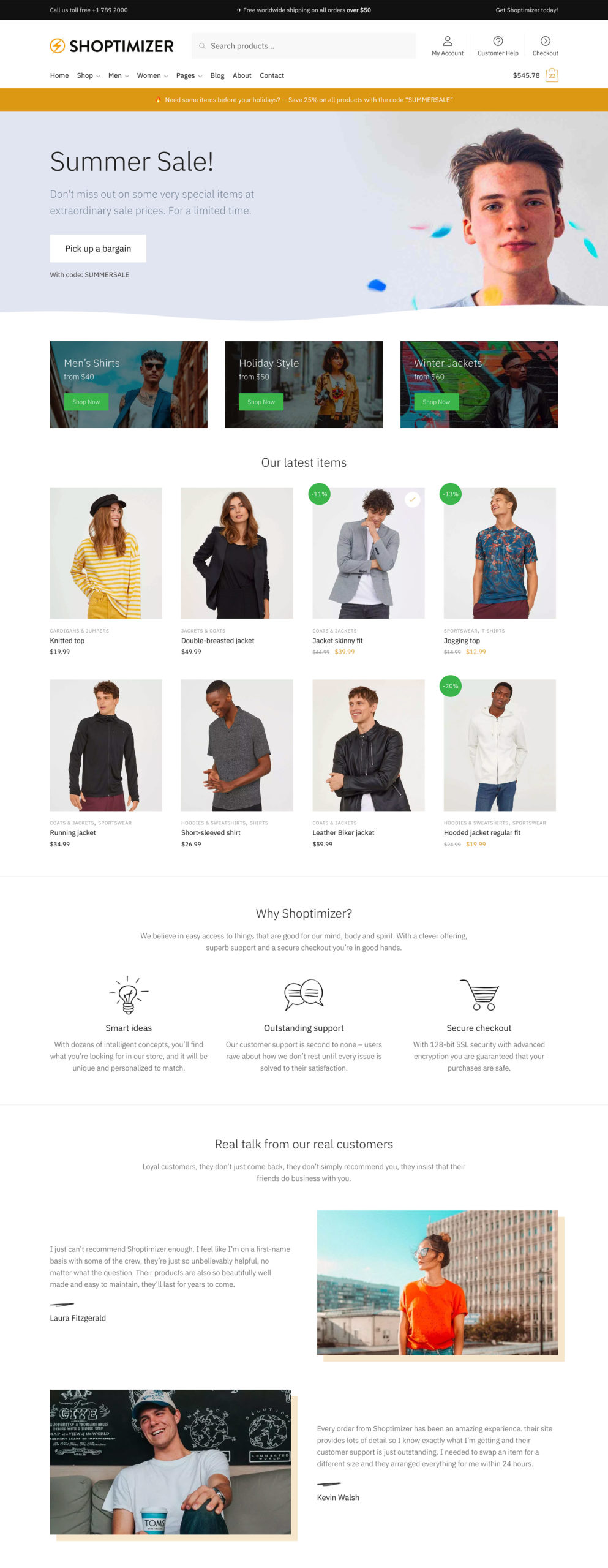Click the checkmark icon on Jacket skinny fit

(x=412, y=500)
